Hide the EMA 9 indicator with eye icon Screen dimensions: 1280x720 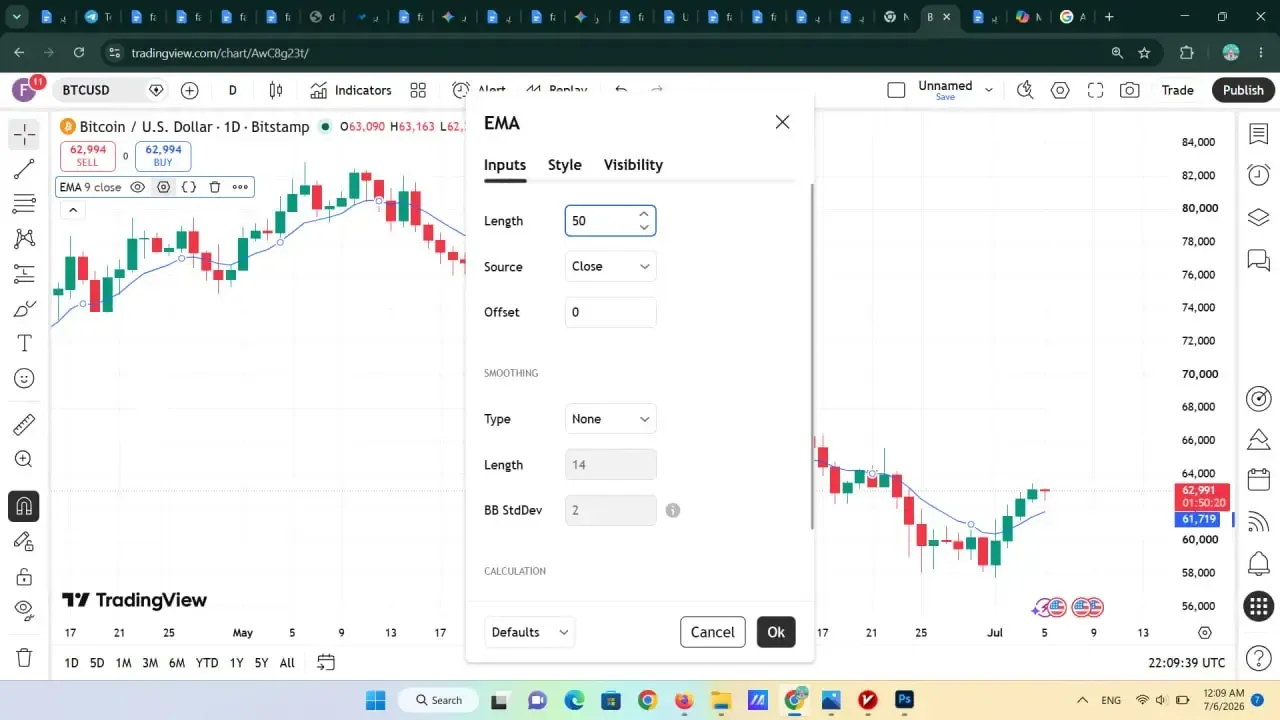click(138, 187)
